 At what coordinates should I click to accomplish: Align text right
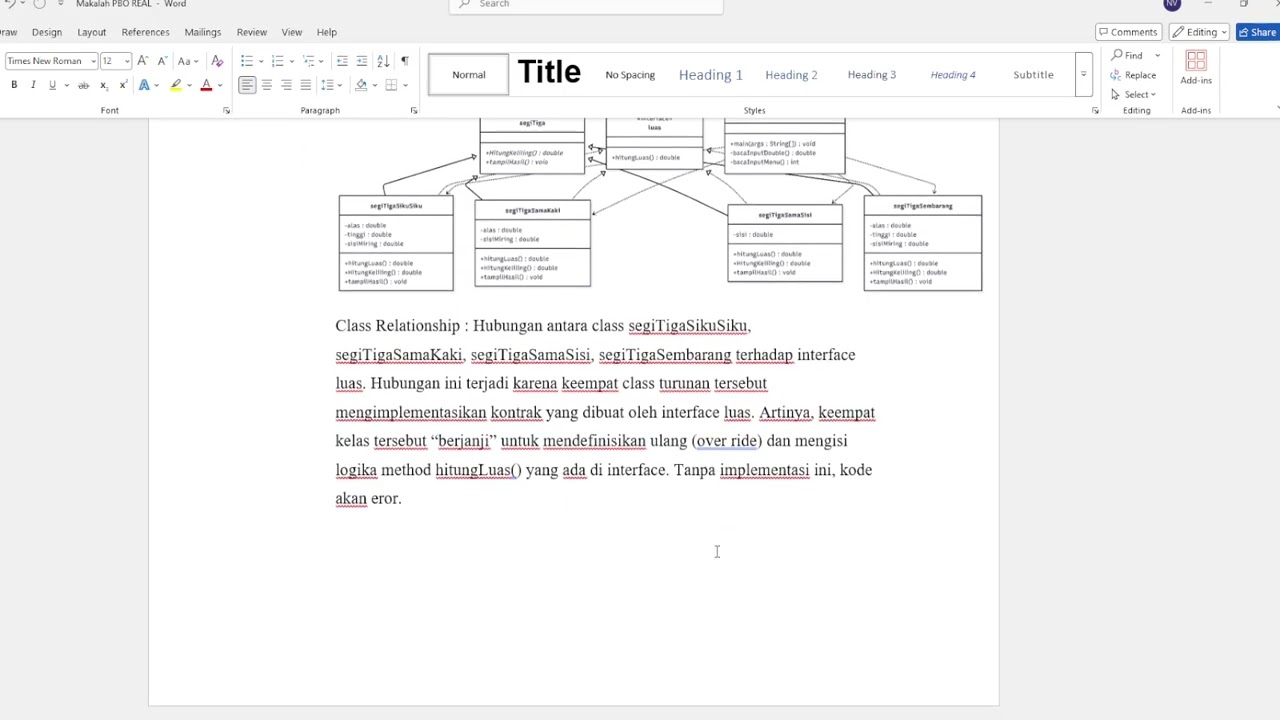pos(286,85)
